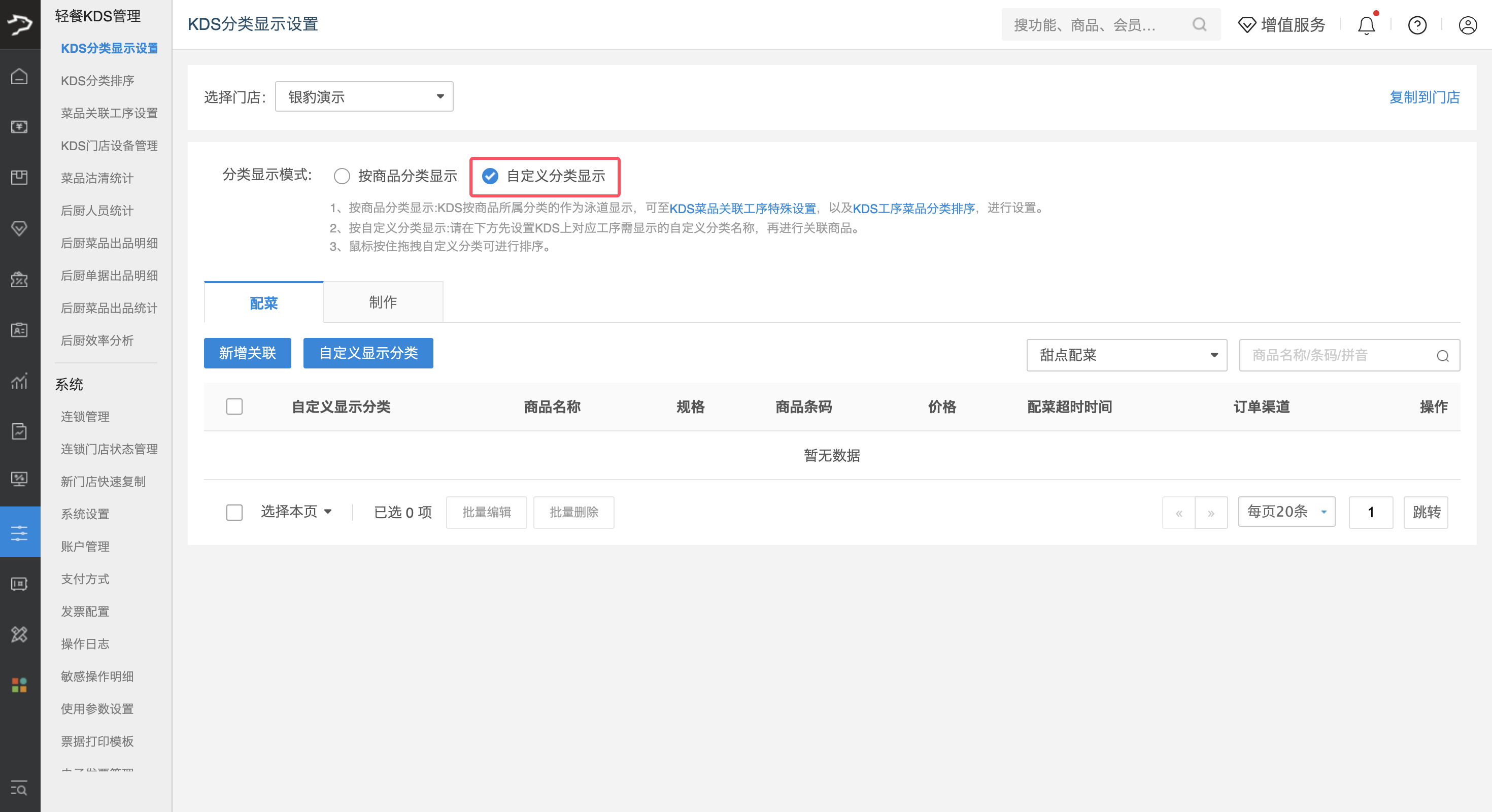Open the 银豹演示 store dropdown
Screen dimensions: 1492x812
(x=364, y=96)
